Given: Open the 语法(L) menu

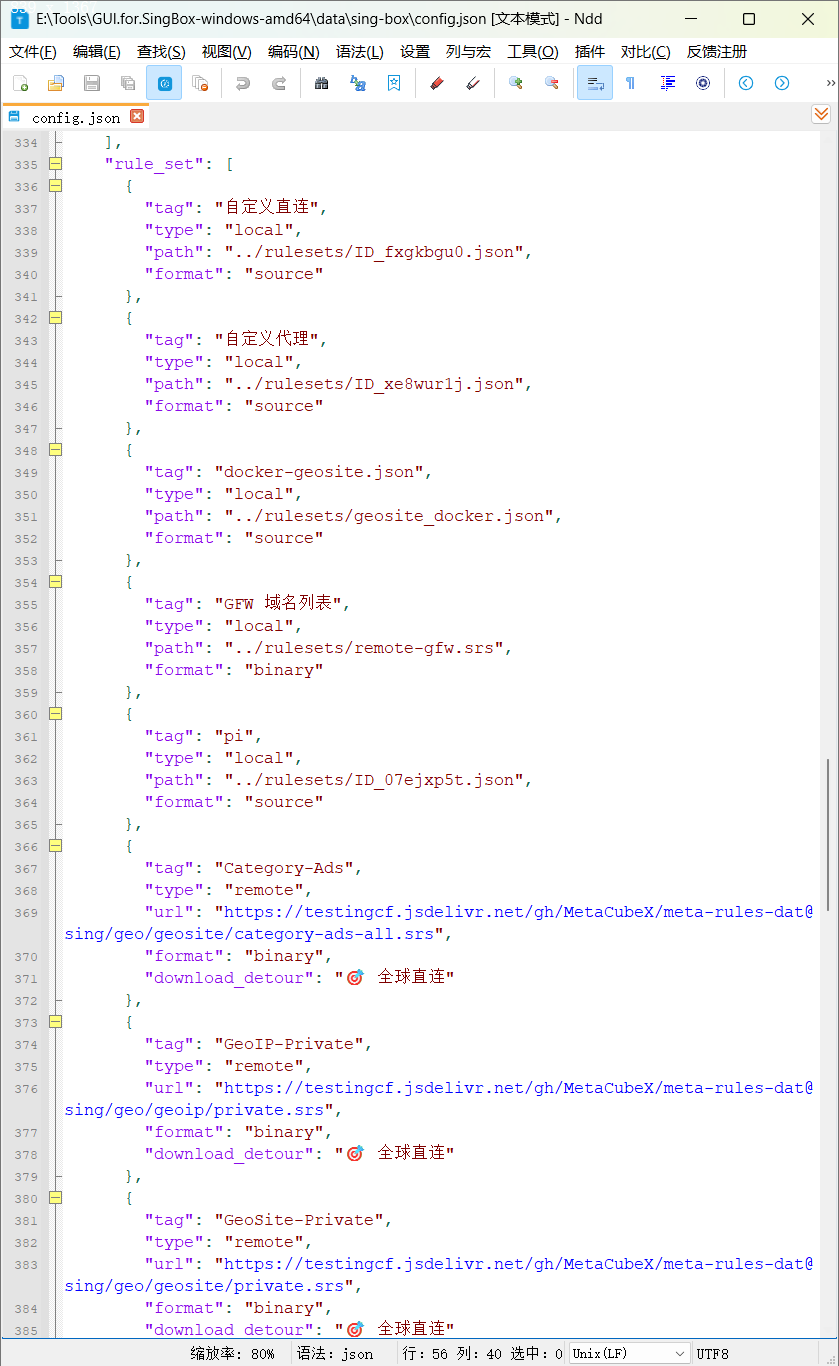Looking at the screenshot, I should [360, 51].
